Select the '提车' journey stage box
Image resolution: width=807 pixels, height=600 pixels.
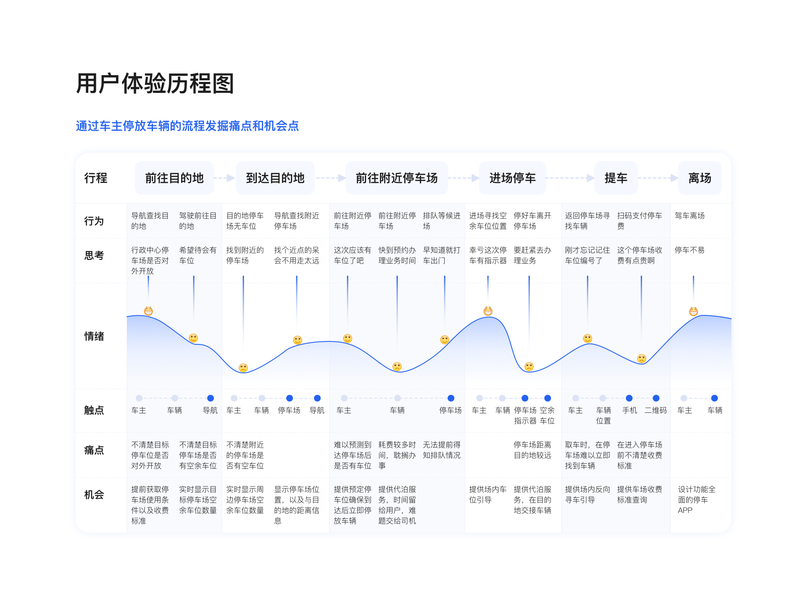(x=616, y=178)
